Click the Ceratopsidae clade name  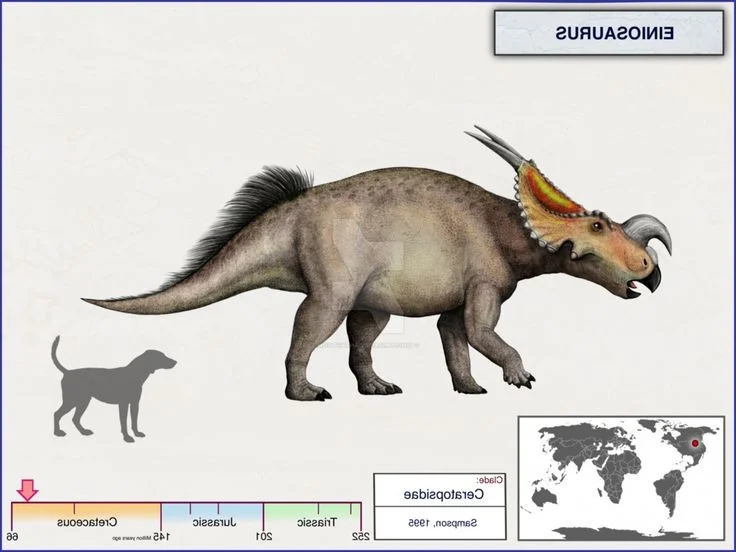pyautogui.click(x=442, y=494)
